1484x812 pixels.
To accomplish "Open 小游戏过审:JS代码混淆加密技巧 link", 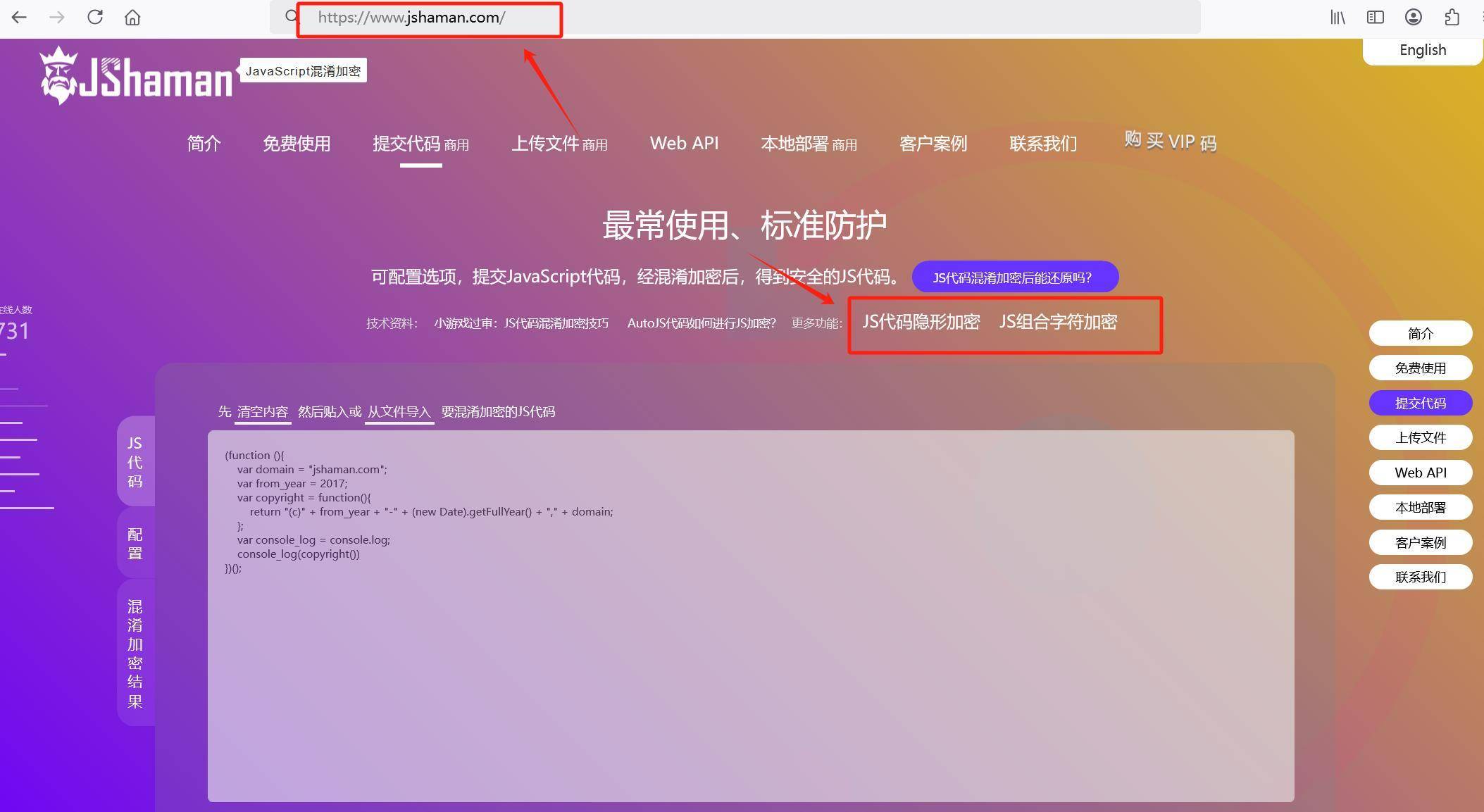I will (521, 323).
